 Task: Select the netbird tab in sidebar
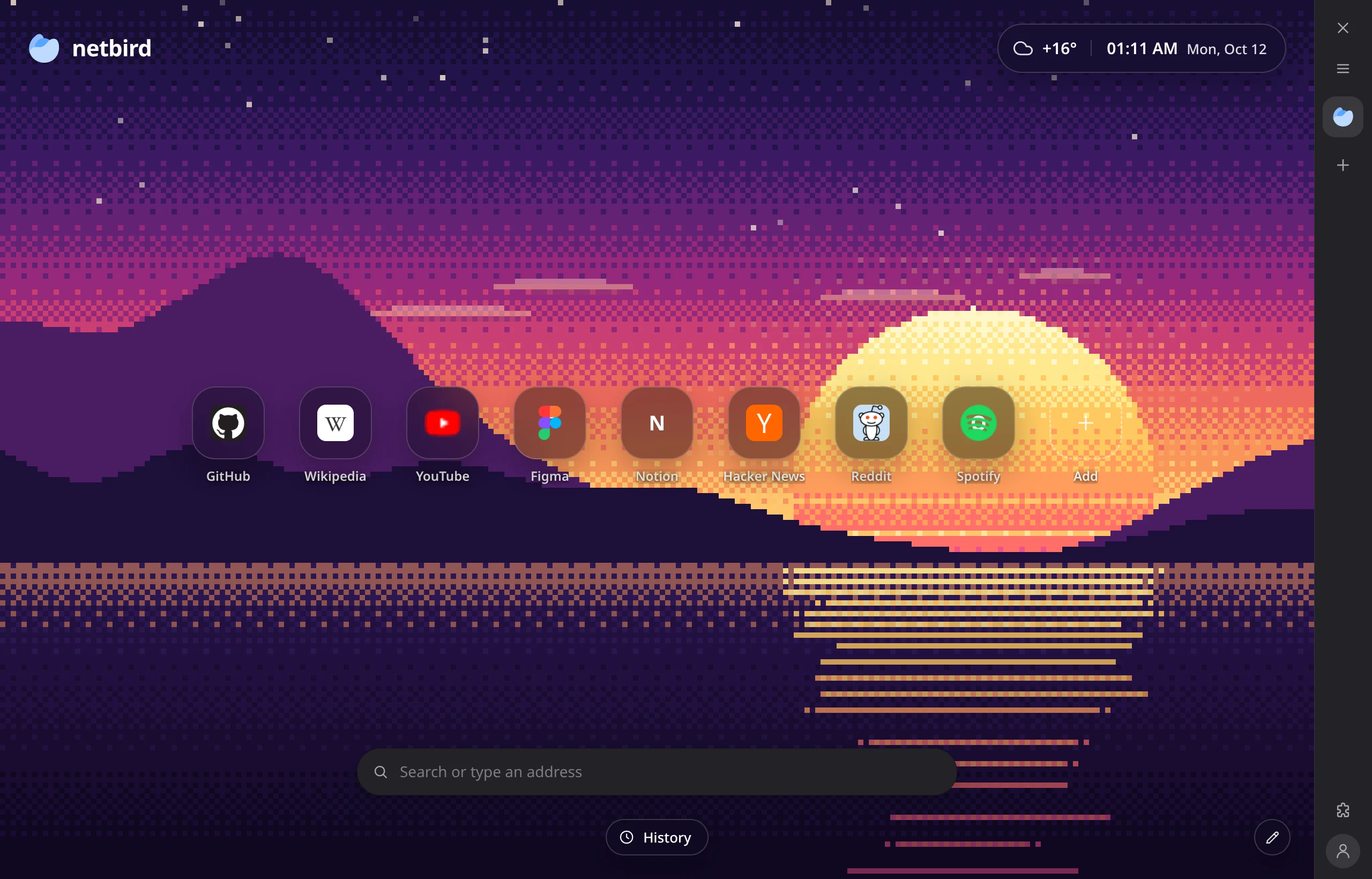tap(1343, 116)
